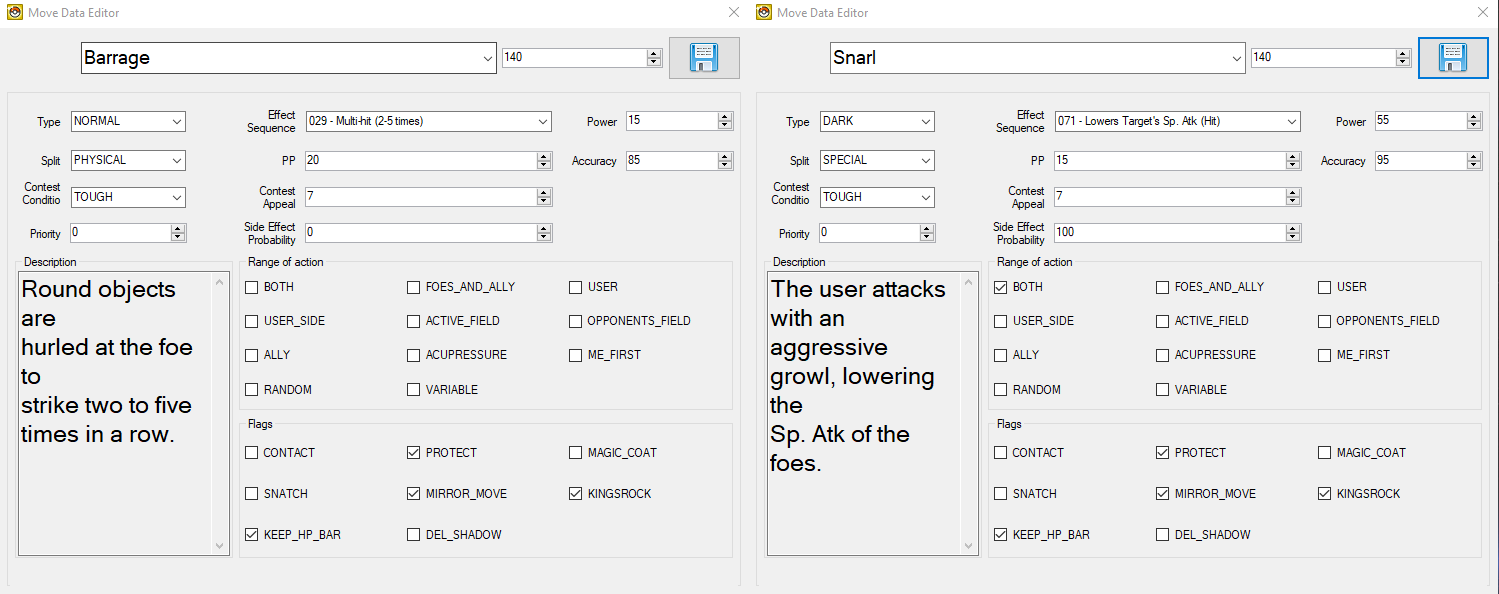Toggle KINGSROCK flag for Barrage
Screen dimensions: 1499x594
[576, 494]
